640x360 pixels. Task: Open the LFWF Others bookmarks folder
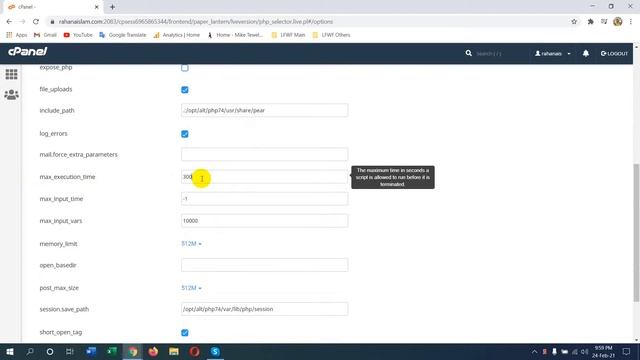[x=331, y=35]
